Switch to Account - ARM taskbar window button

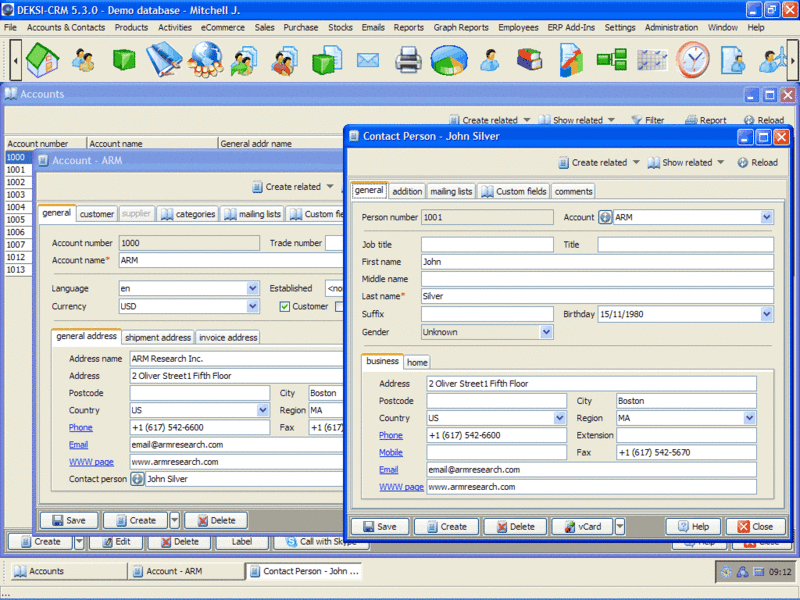coord(186,571)
